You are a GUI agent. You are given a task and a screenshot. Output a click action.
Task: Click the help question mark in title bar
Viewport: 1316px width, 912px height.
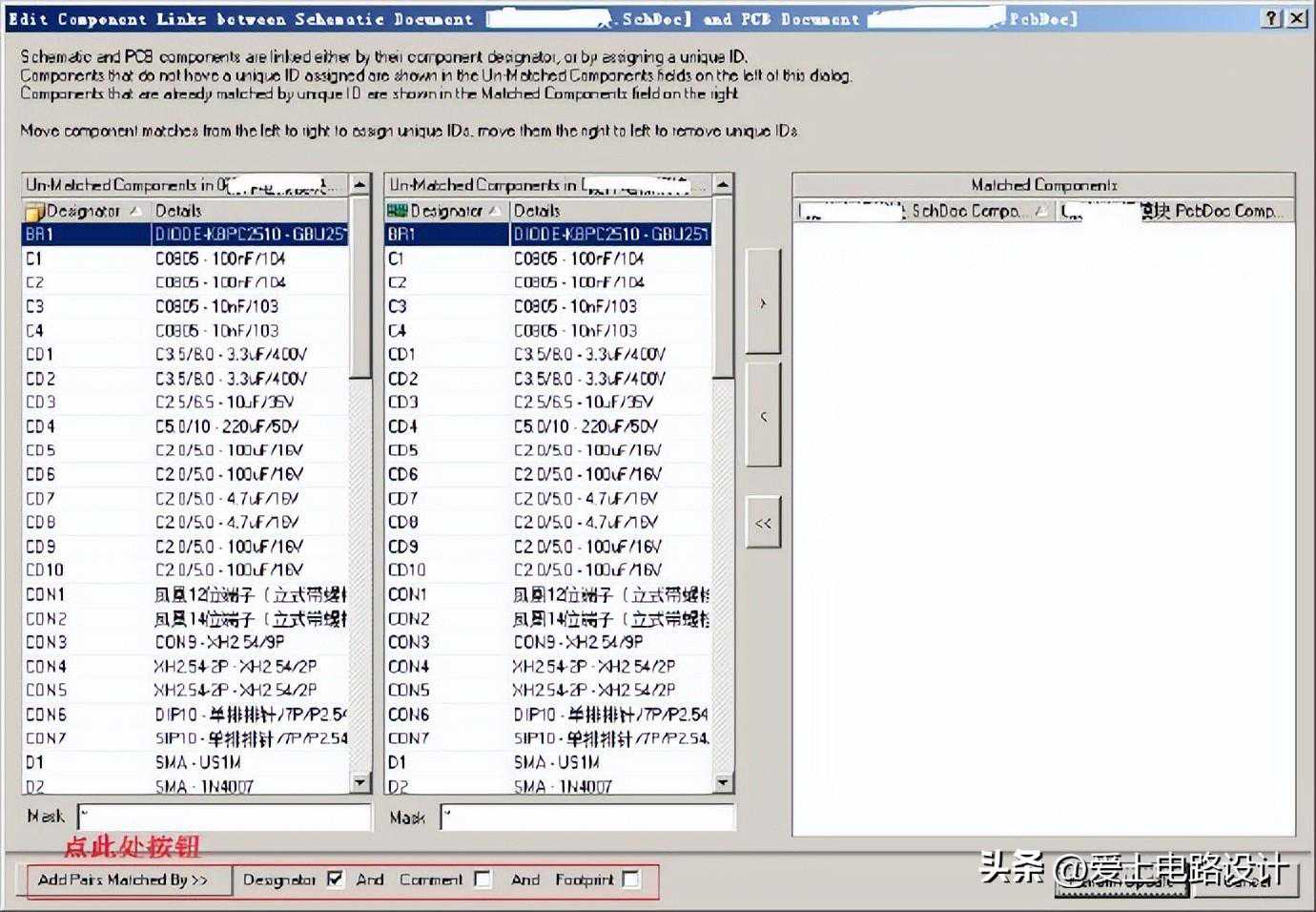tap(1272, 18)
